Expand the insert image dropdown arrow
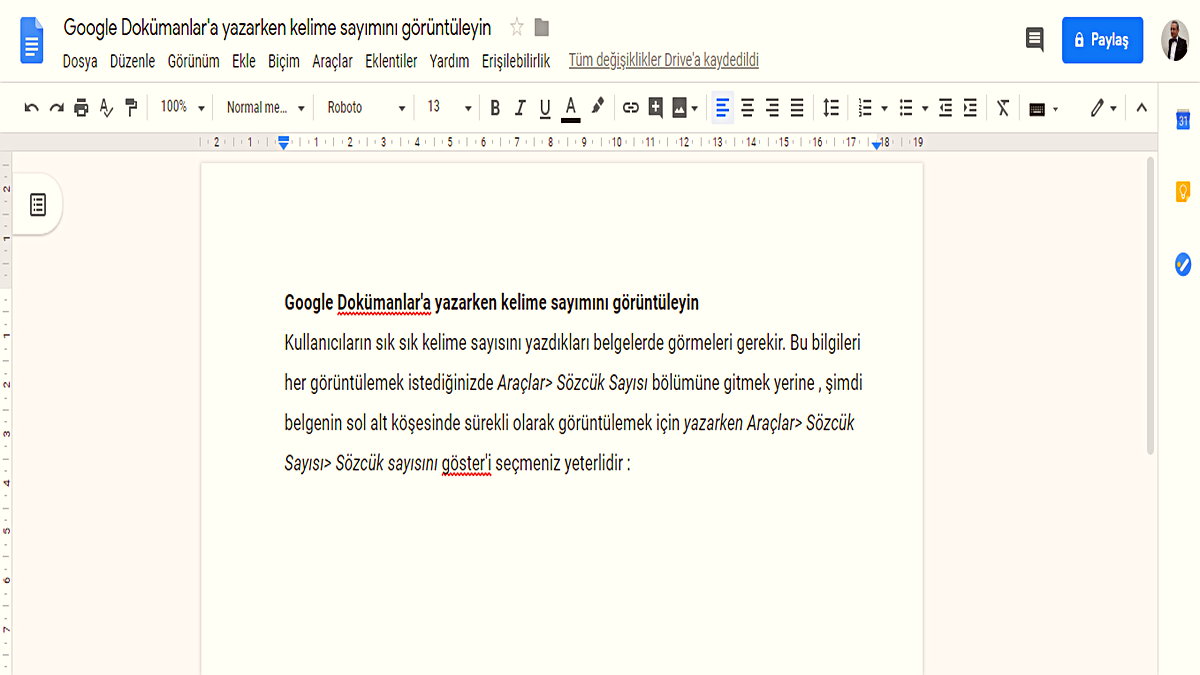Image resolution: width=1200 pixels, height=675 pixels. click(x=695, y=108)
